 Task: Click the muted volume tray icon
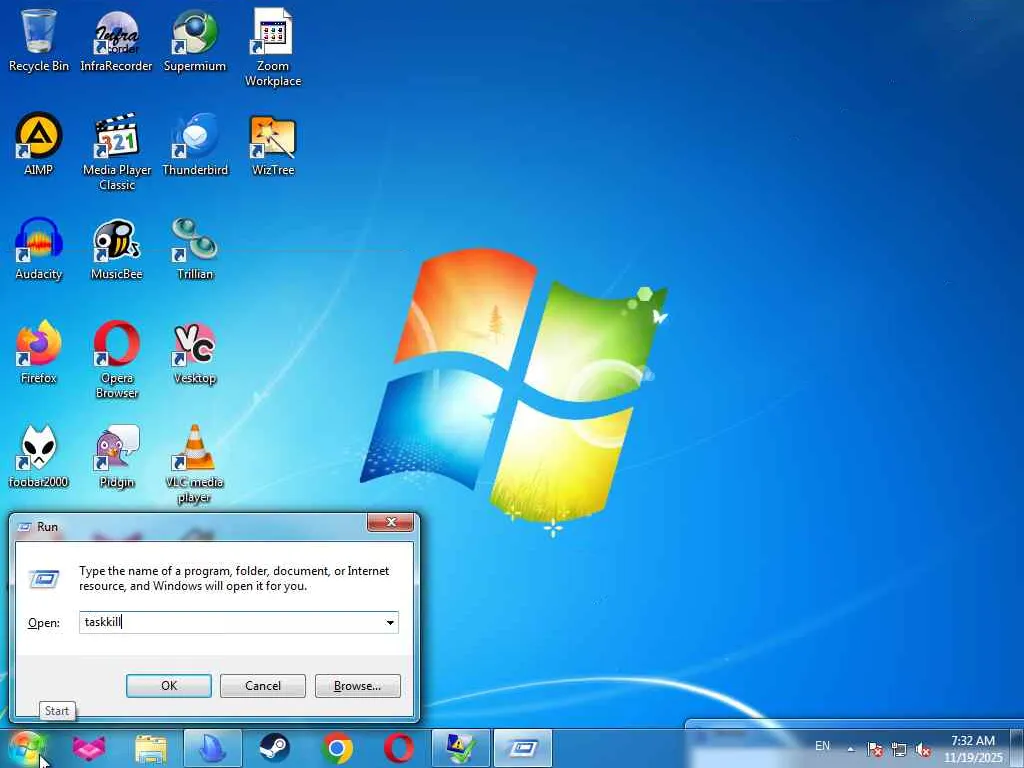(923, 749)
